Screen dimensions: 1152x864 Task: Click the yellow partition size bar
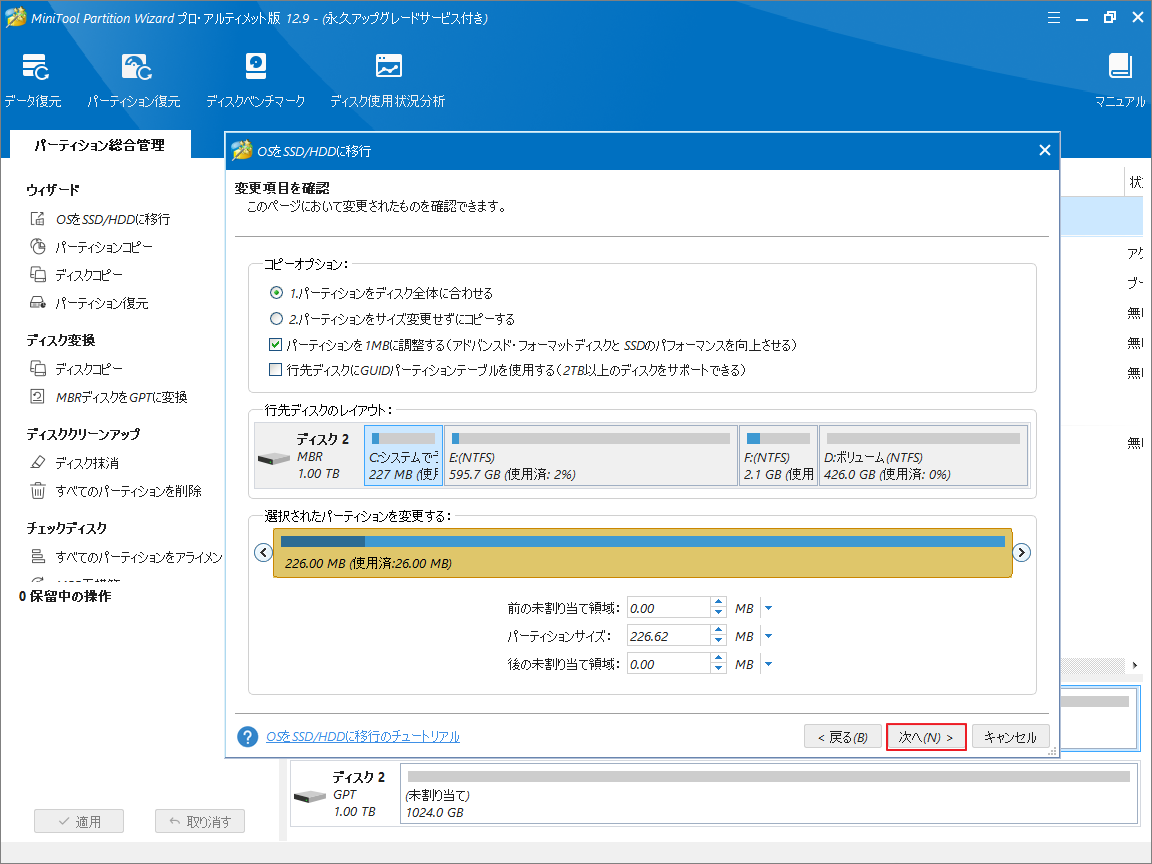point(642,552)
